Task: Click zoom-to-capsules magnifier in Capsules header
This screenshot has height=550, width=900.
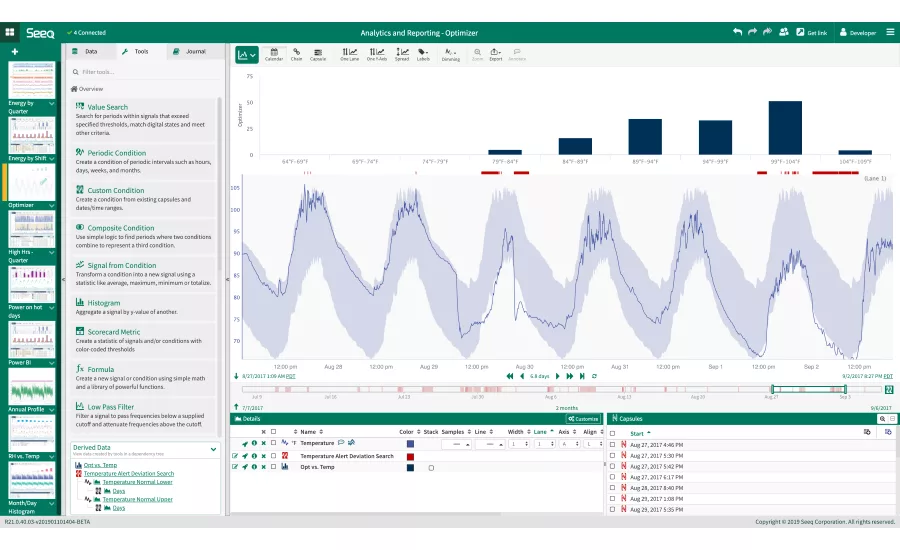Action: click(x=882, y=419)
